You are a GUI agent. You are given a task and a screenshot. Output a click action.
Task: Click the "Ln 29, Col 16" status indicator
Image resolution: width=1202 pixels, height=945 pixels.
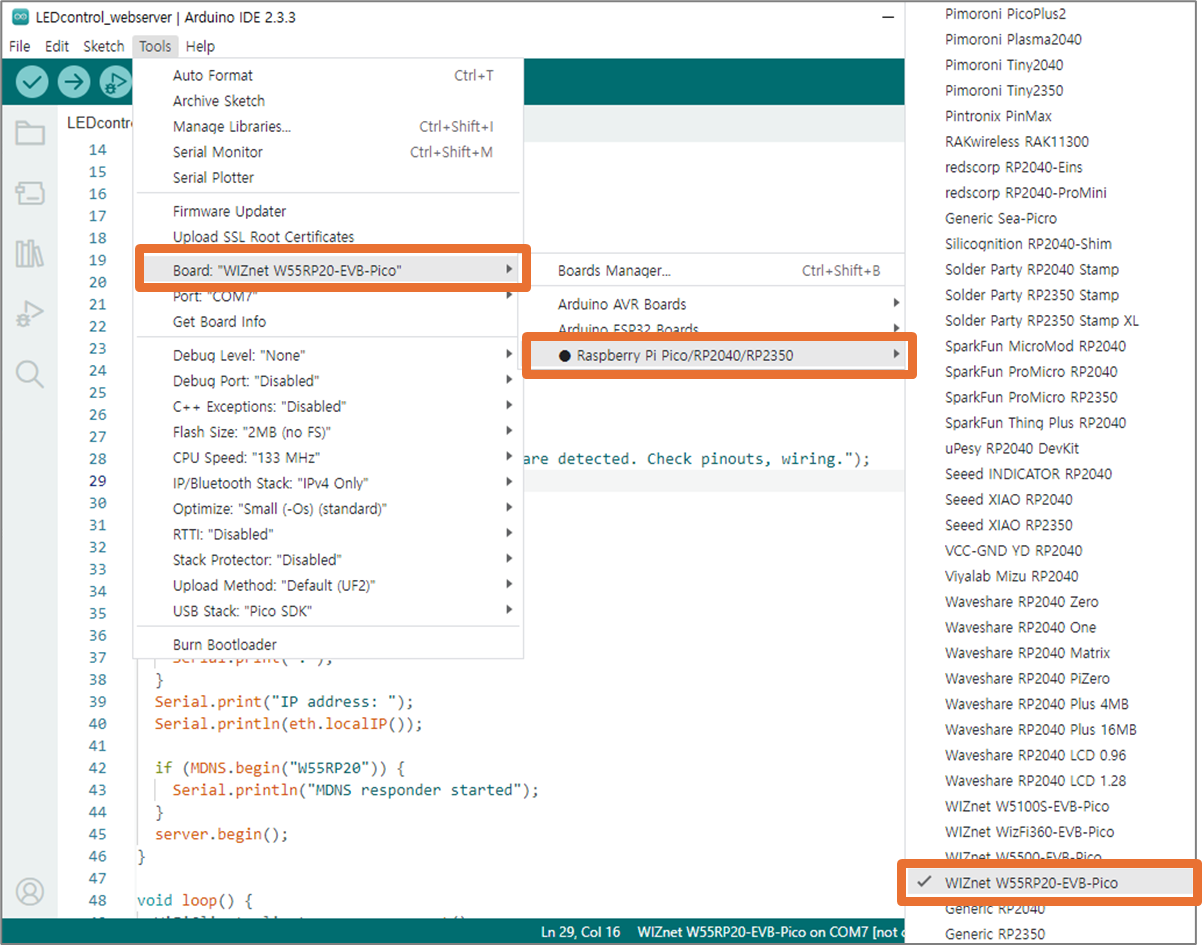click(x=579, y=932)
